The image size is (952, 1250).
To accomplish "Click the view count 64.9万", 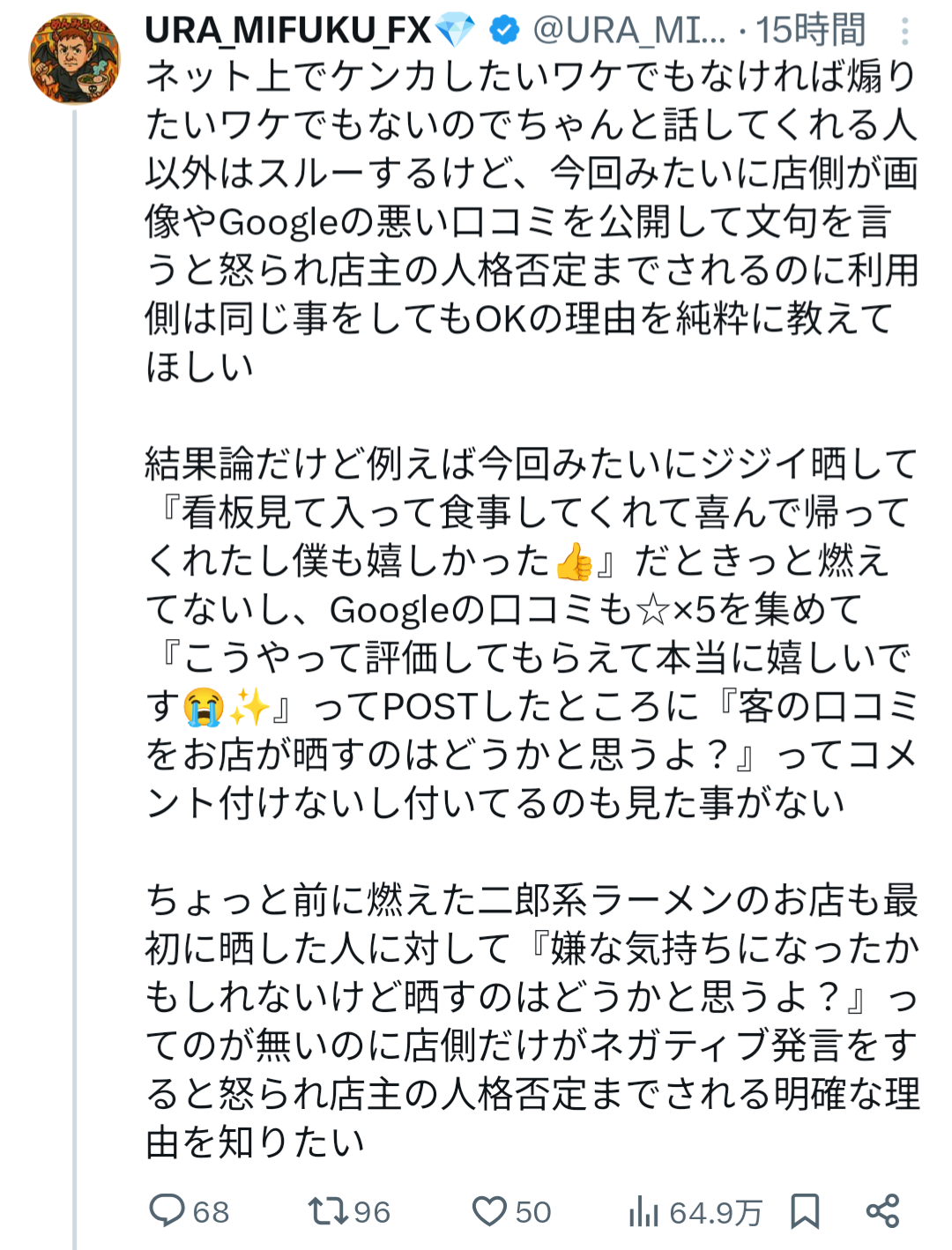I will tap(715, 1213).
